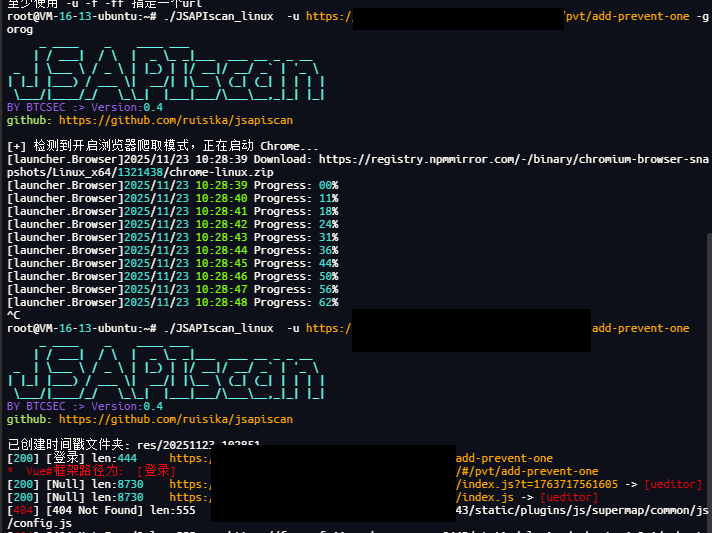Screen dimensions: 712x533
Task: Click the '[404] [404 Not Found] len:555' entry
Action: click(101, 510)
